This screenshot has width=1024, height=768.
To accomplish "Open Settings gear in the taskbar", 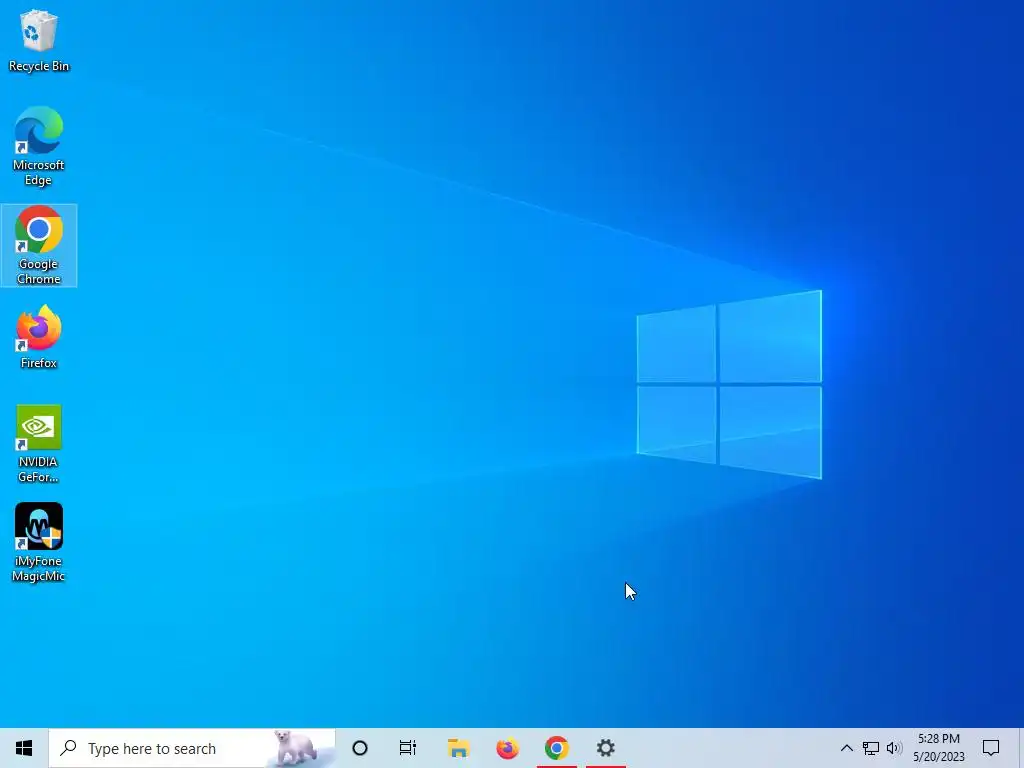I will (x=605, y=748).
